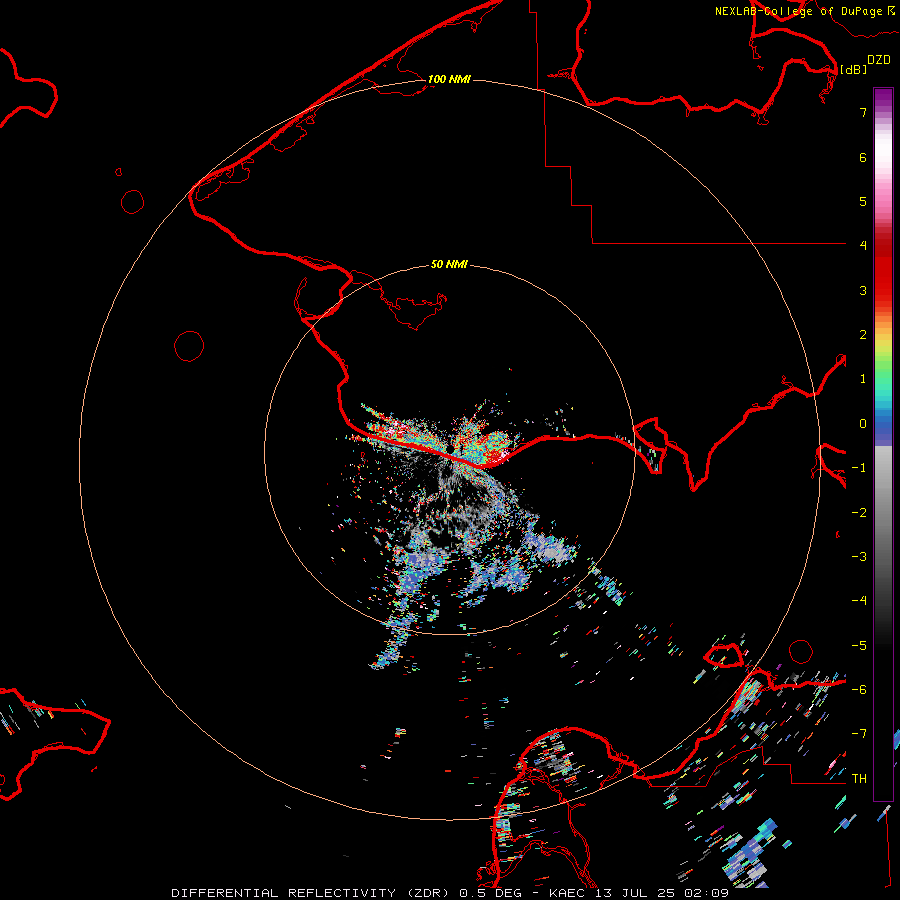This screenshot has width=900, height=900.
Task: Click the (ZDR) abbreviation in the caption
Action: (x=427, y=893)
